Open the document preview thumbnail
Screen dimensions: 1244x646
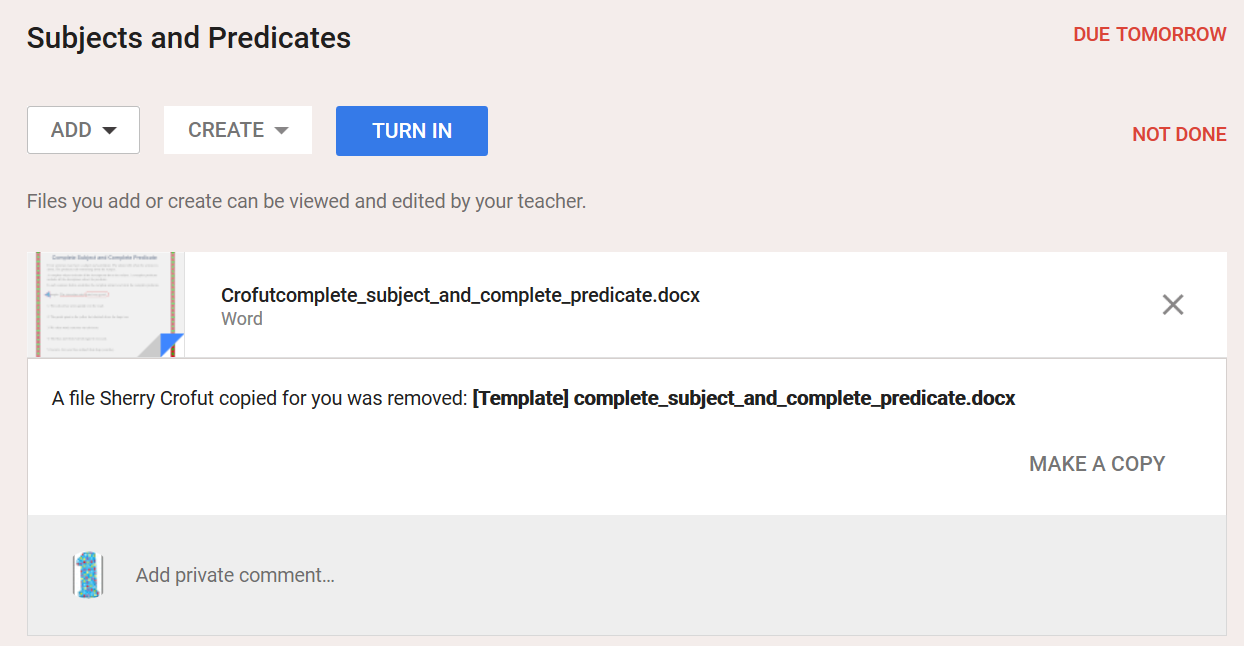click(x=106, y=304)
